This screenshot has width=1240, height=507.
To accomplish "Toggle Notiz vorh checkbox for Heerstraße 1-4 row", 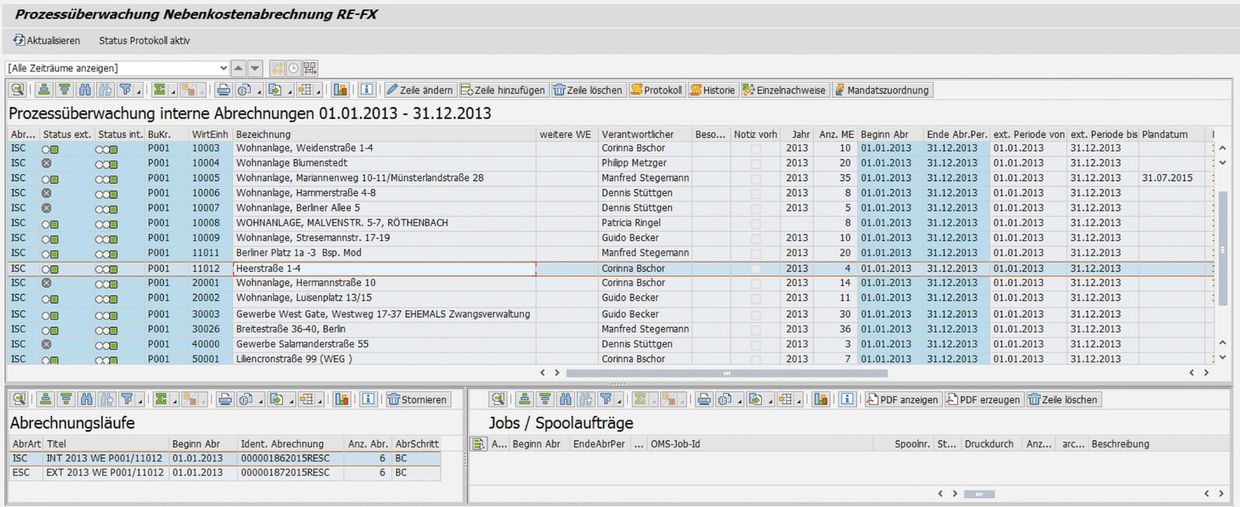I will 755,269.
